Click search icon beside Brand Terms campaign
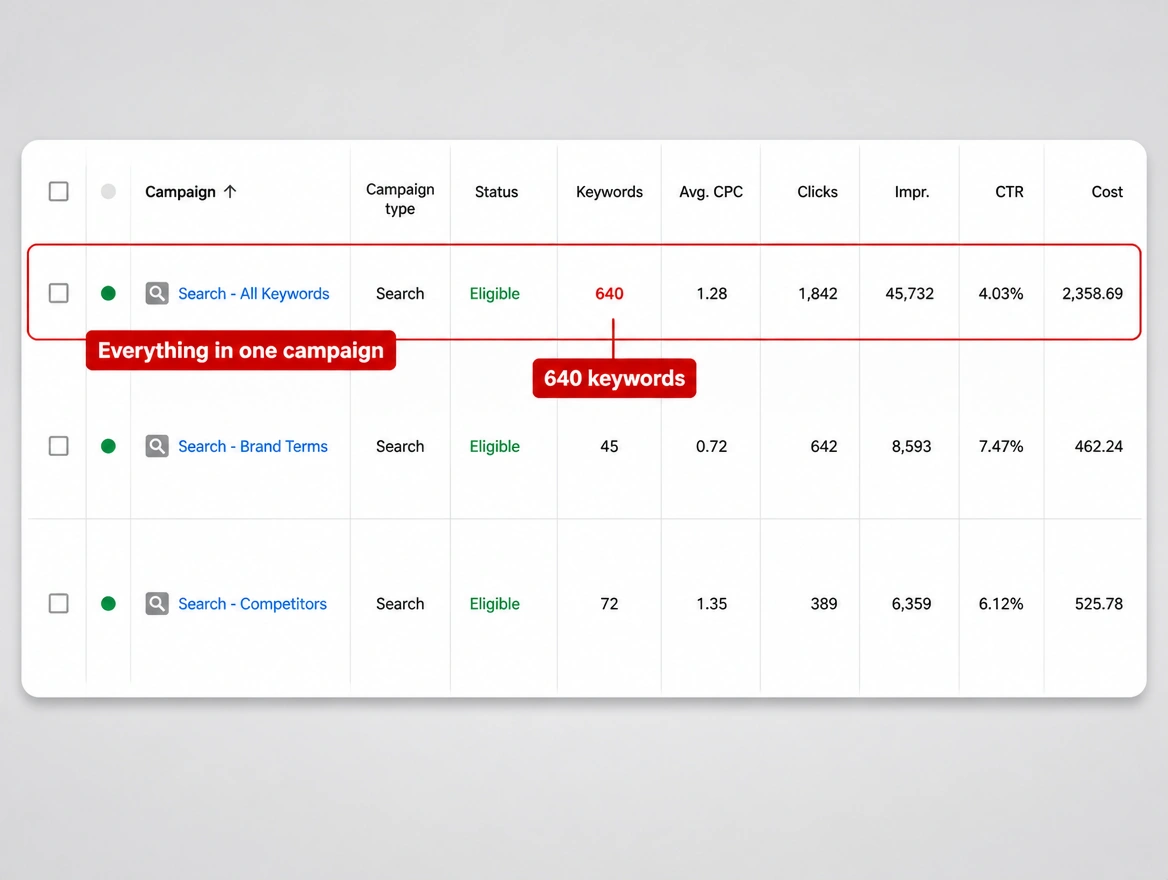Screen dimensions: 1168x880 pos(157,446)
